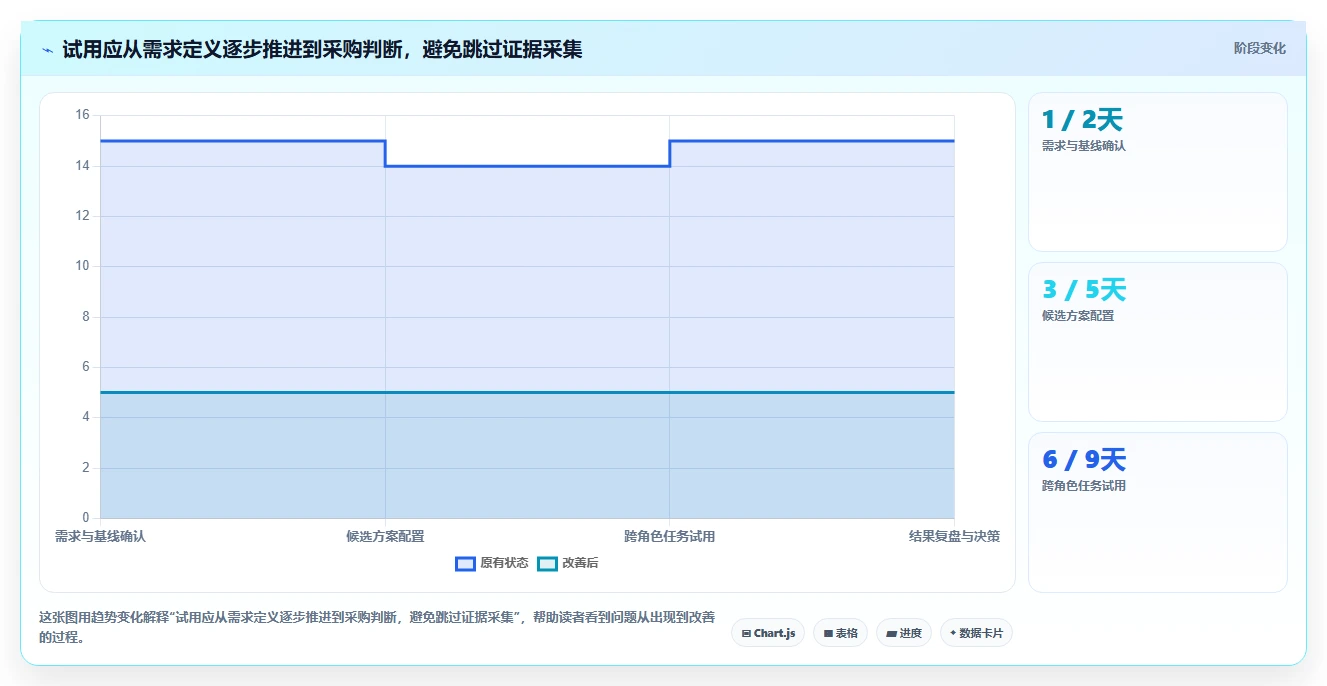
Task: Click the lightning icon beside the title
Action: [47, 49]
